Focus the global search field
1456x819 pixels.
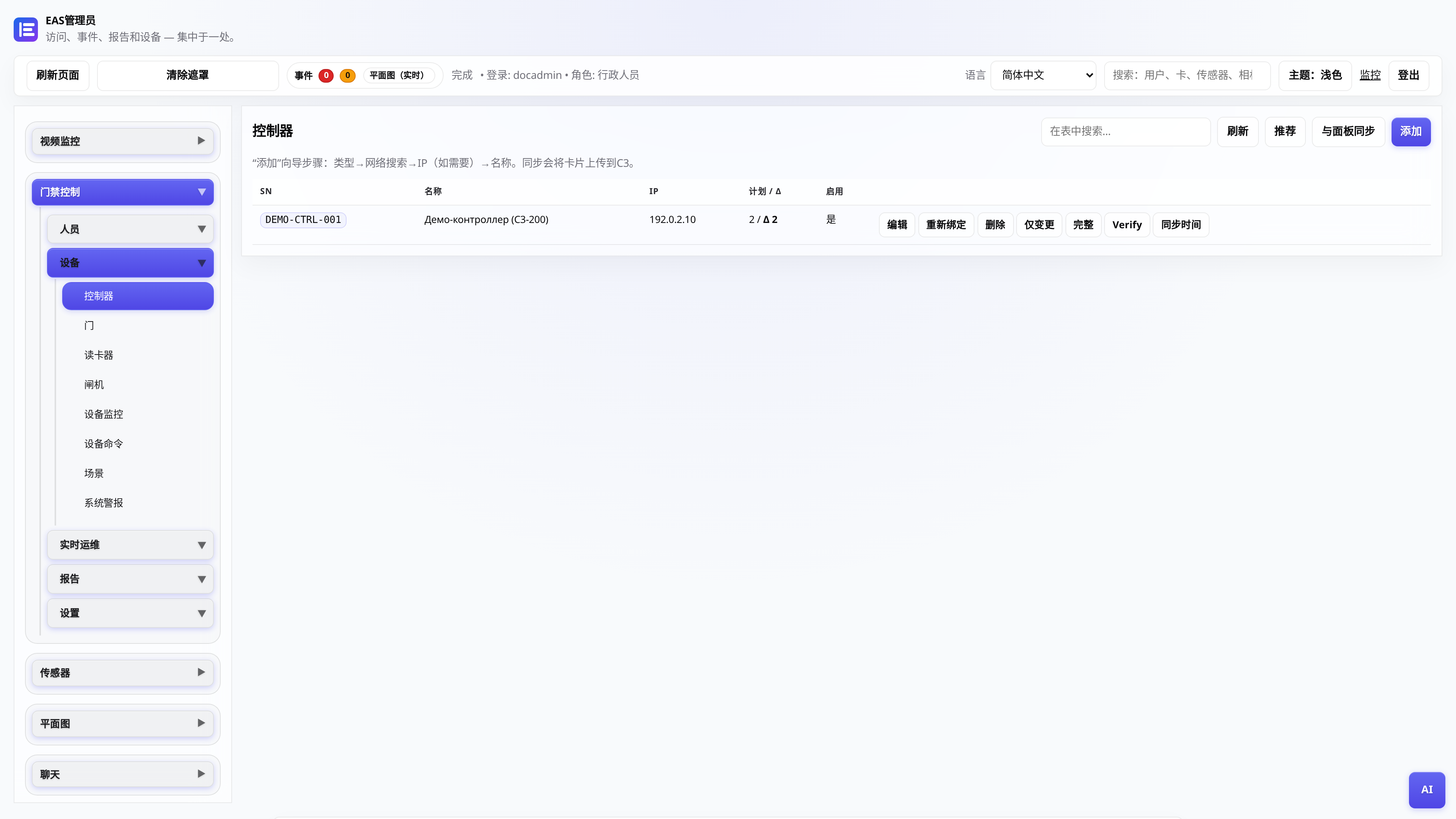pyautogui.click(x=1187, y=75)
